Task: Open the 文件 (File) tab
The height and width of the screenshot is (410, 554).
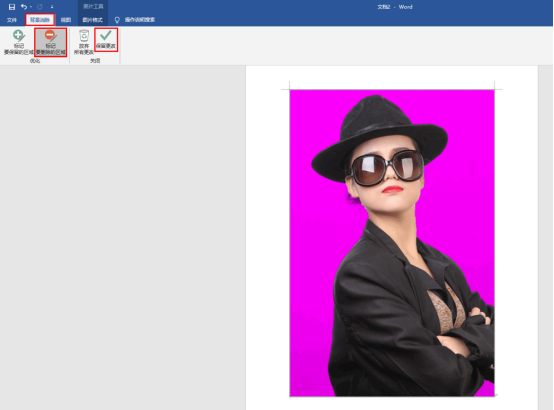Action: [x=12, y=20]
